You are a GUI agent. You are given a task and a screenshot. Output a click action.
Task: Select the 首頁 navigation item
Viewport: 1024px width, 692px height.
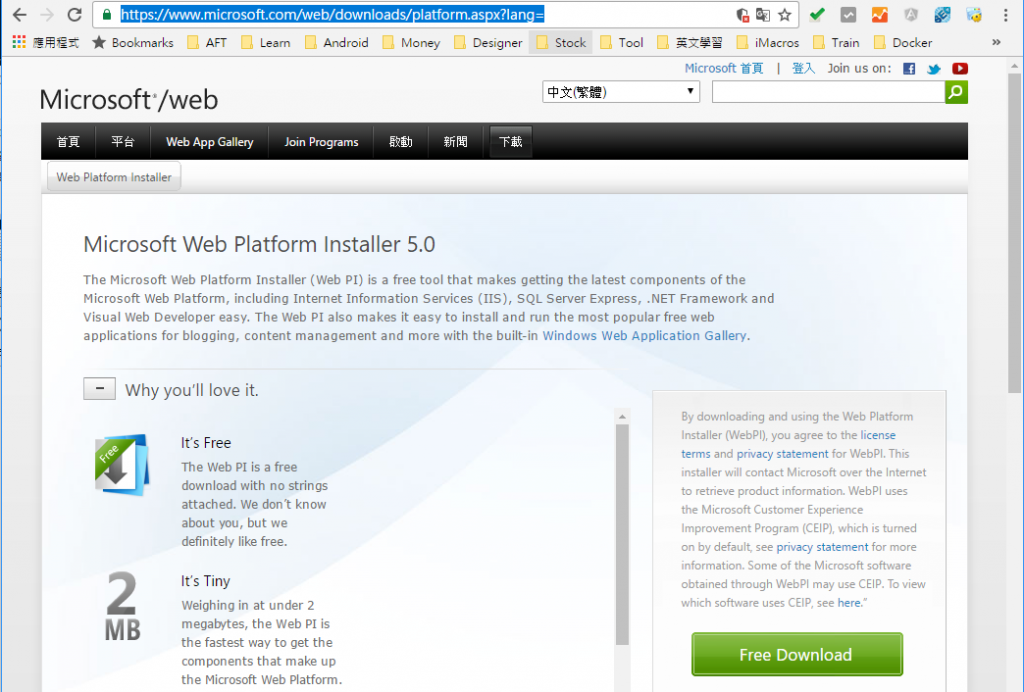pyautogui.click(x=68, y=142)
